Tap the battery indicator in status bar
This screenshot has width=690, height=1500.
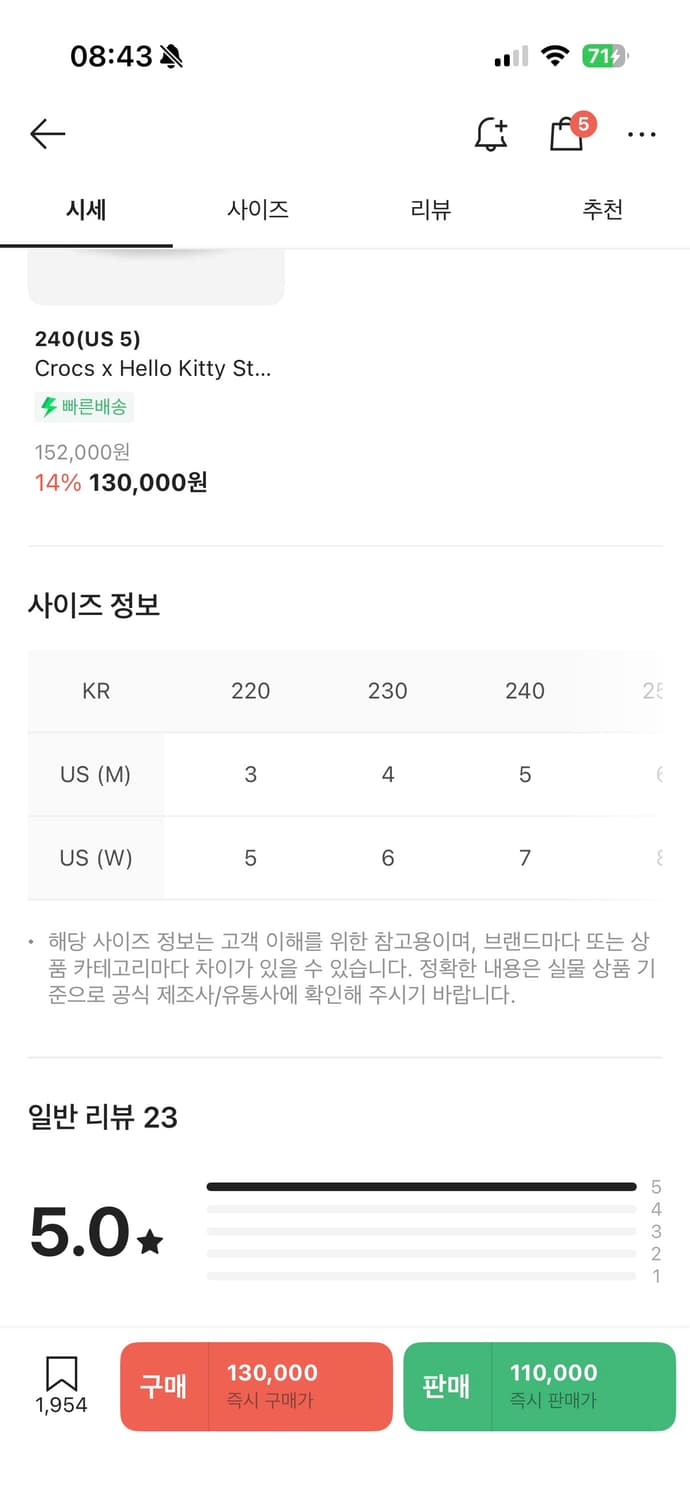[604, 56]
